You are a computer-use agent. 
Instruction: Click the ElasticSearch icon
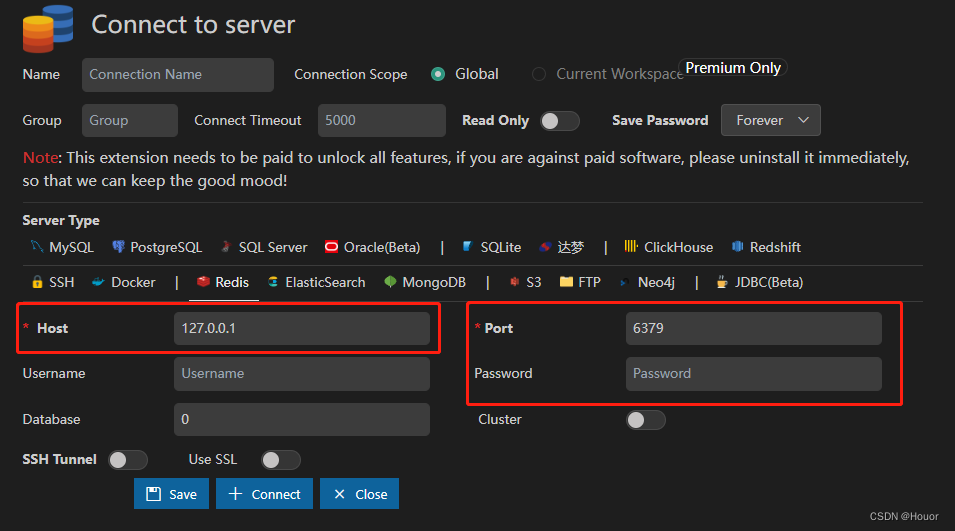click(273, 282)
